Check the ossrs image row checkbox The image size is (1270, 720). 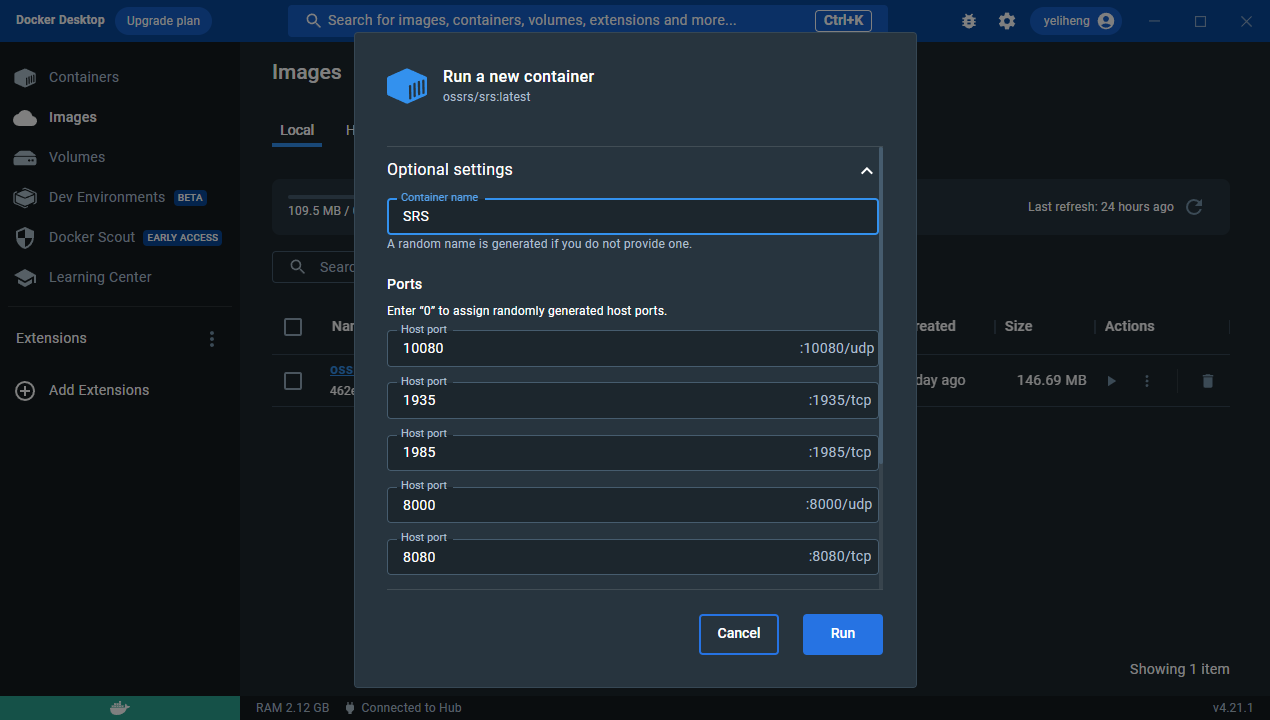293,381
